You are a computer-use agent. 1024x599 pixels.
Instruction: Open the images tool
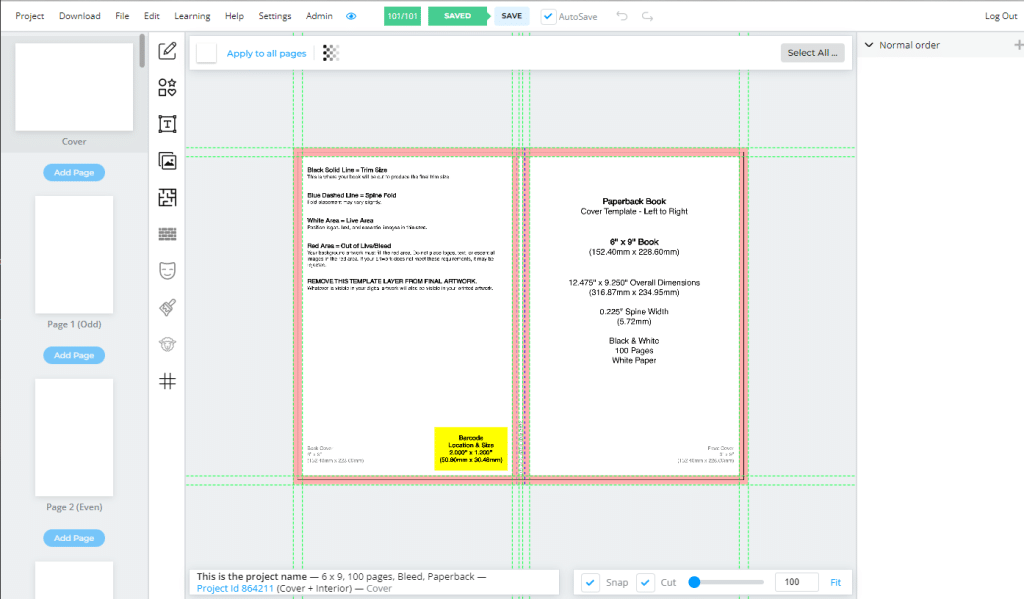[x=167, y=161]
